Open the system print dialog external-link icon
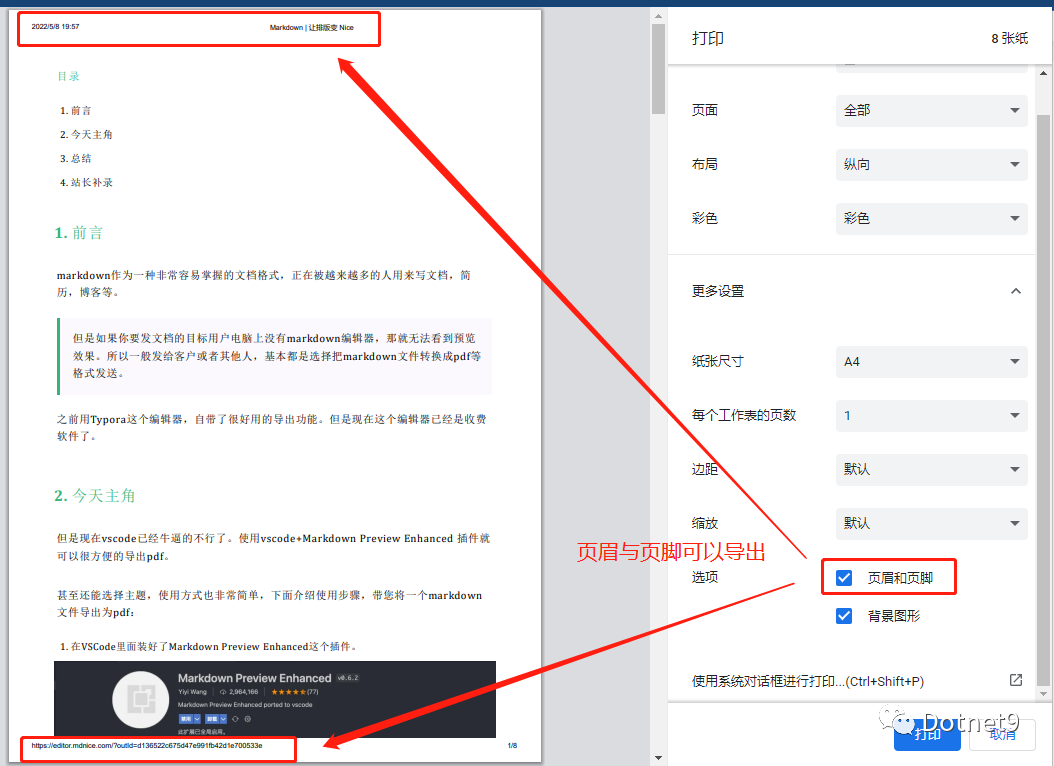1054x766 pixels. [1016, 680]
